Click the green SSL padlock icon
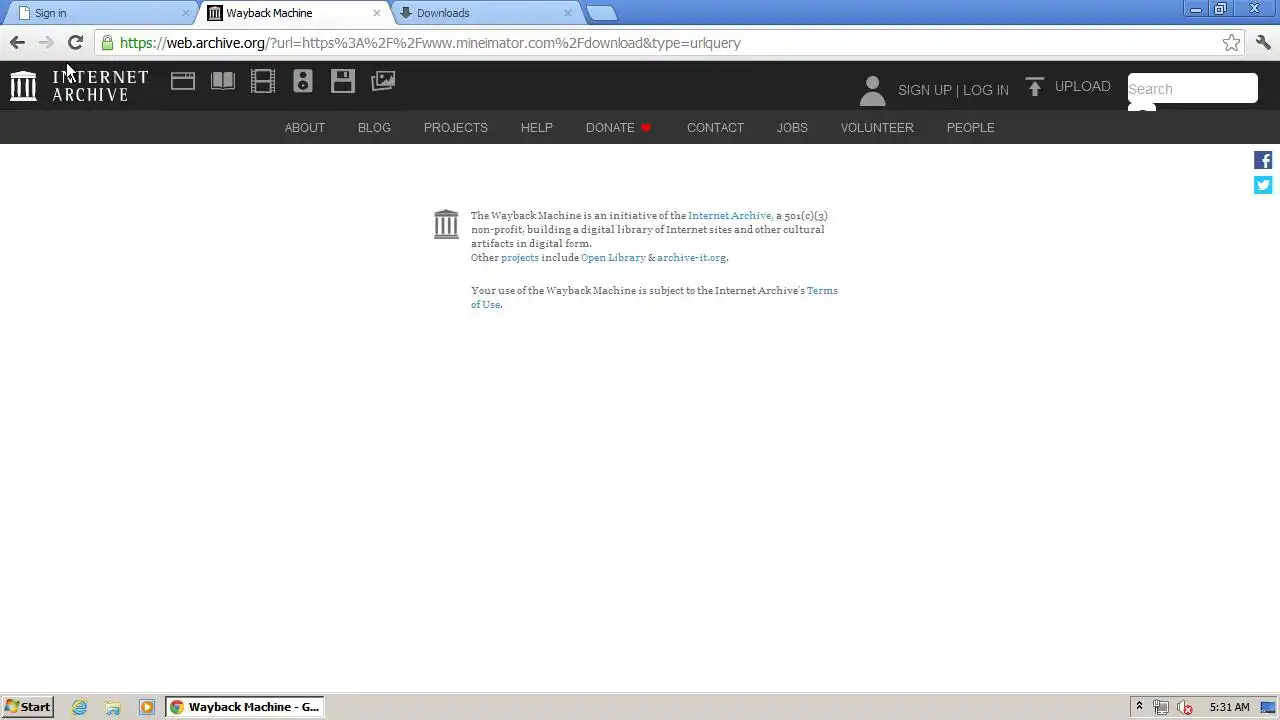Image resolution: width=1280 pixels, height=720 pixels. [107, 43]
